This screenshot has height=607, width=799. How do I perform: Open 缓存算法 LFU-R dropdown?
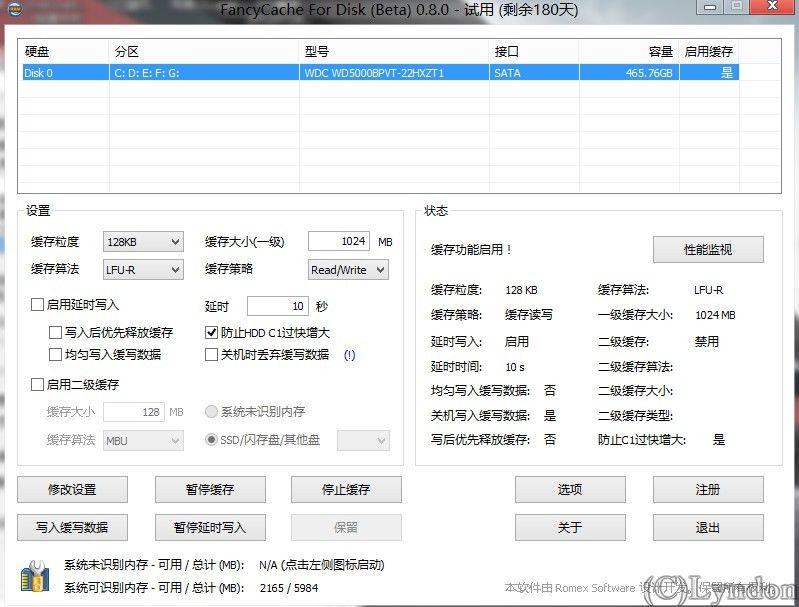pyautogui.click(x=143, y=270)
